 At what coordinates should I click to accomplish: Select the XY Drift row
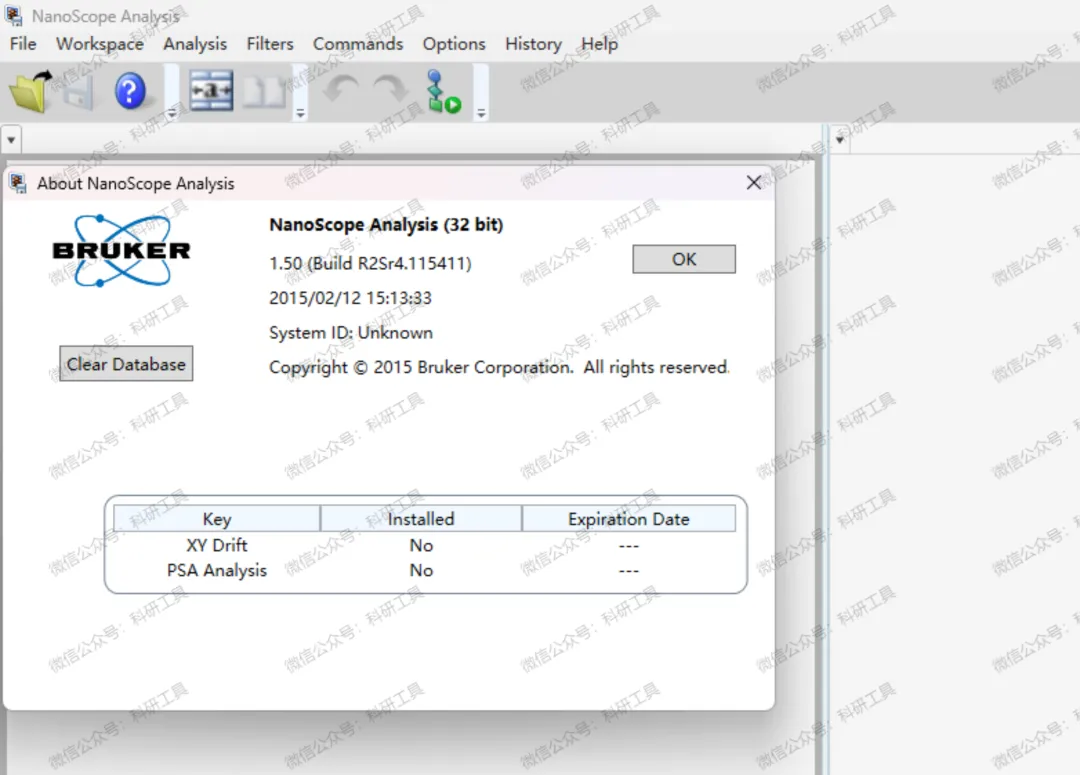[x=424, y=546]
